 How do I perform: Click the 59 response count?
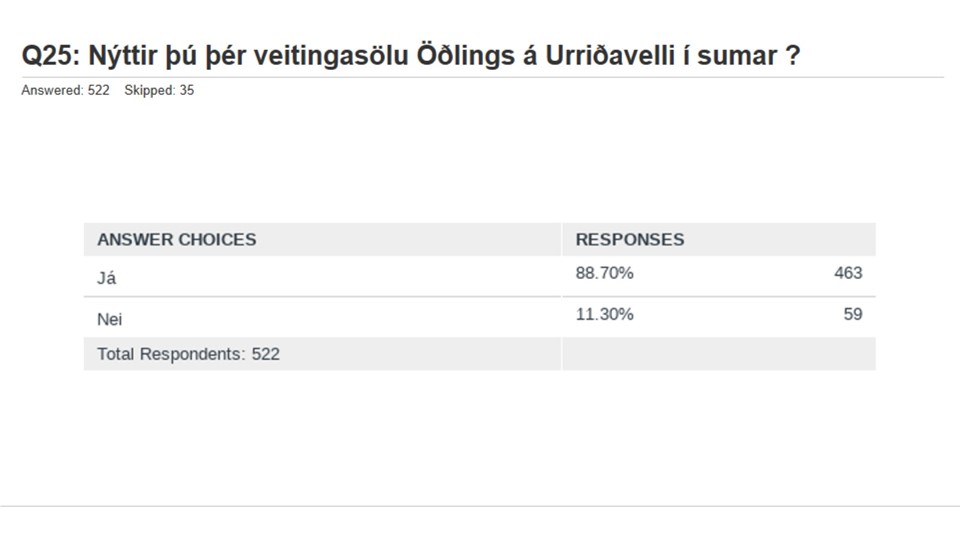point(853,314)
